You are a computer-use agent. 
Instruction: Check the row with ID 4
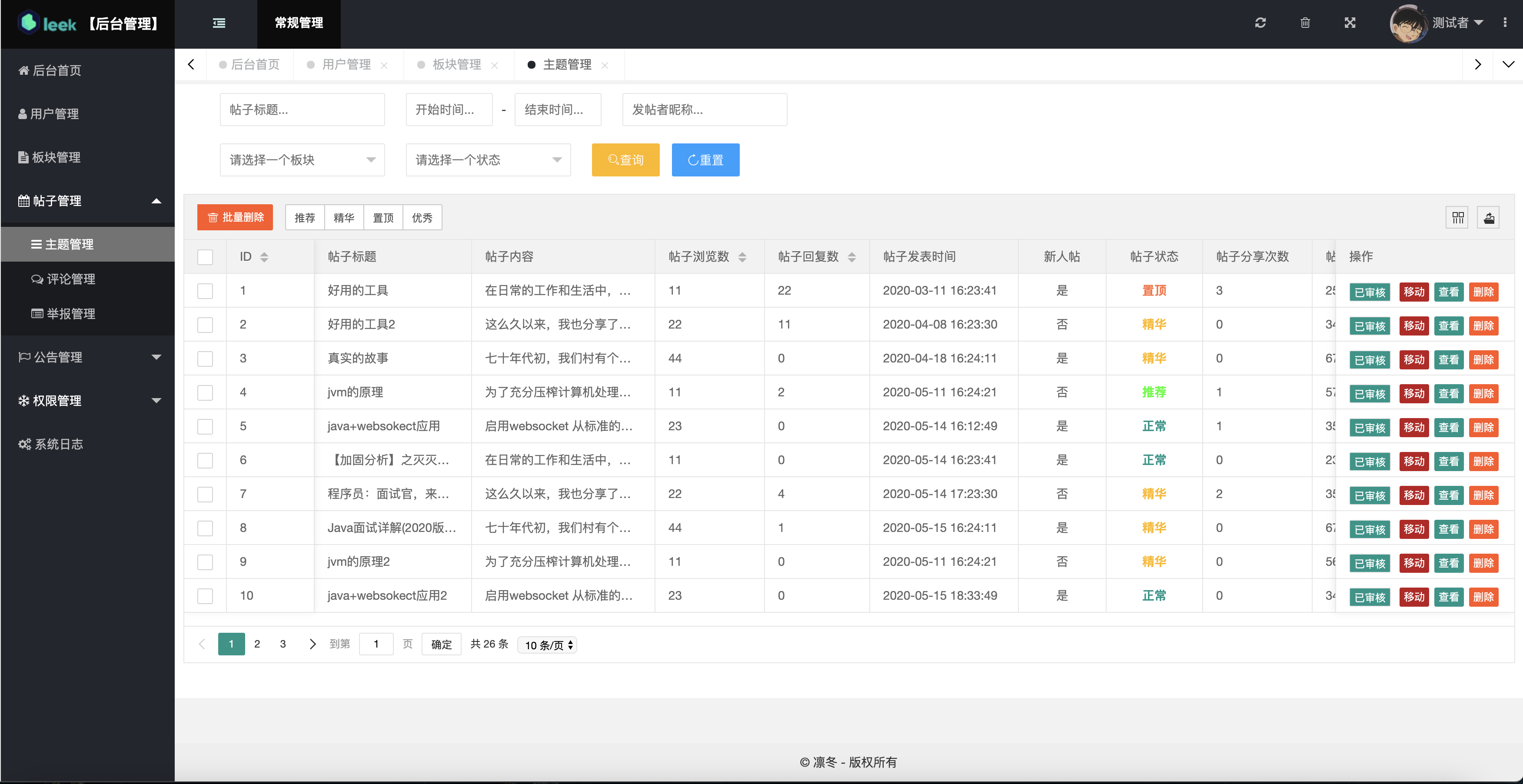tap(205, 392)
